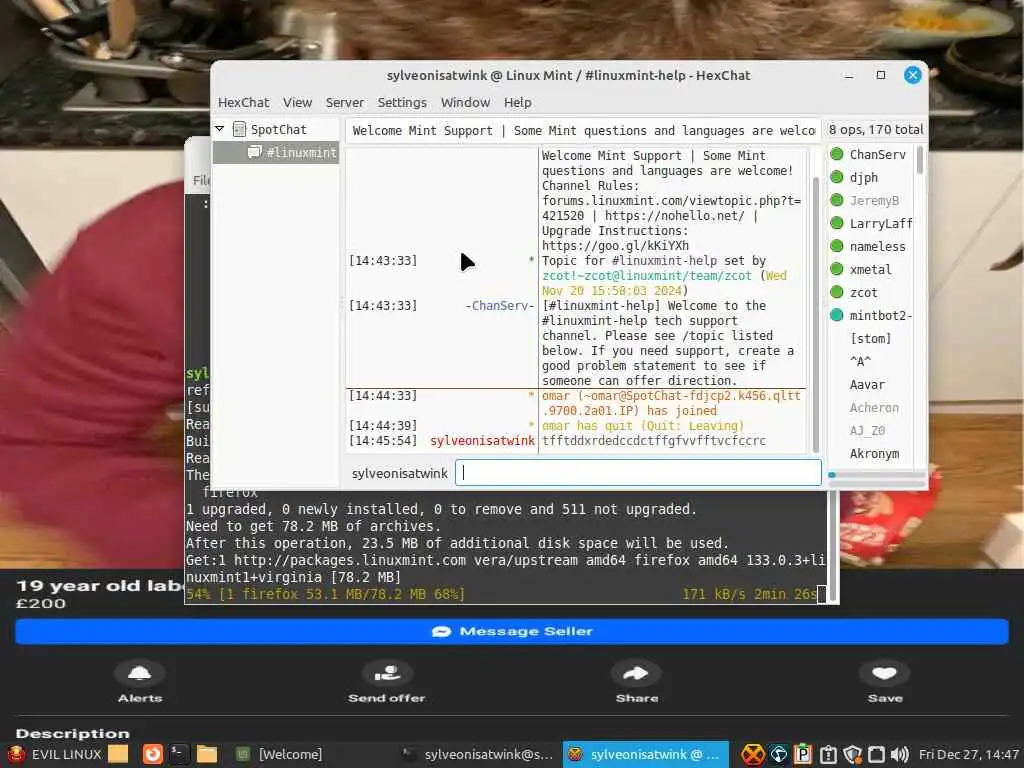Viewport: 1024px width, 768px height.
Task: Open the Help menu
Action: coord(517,103)
